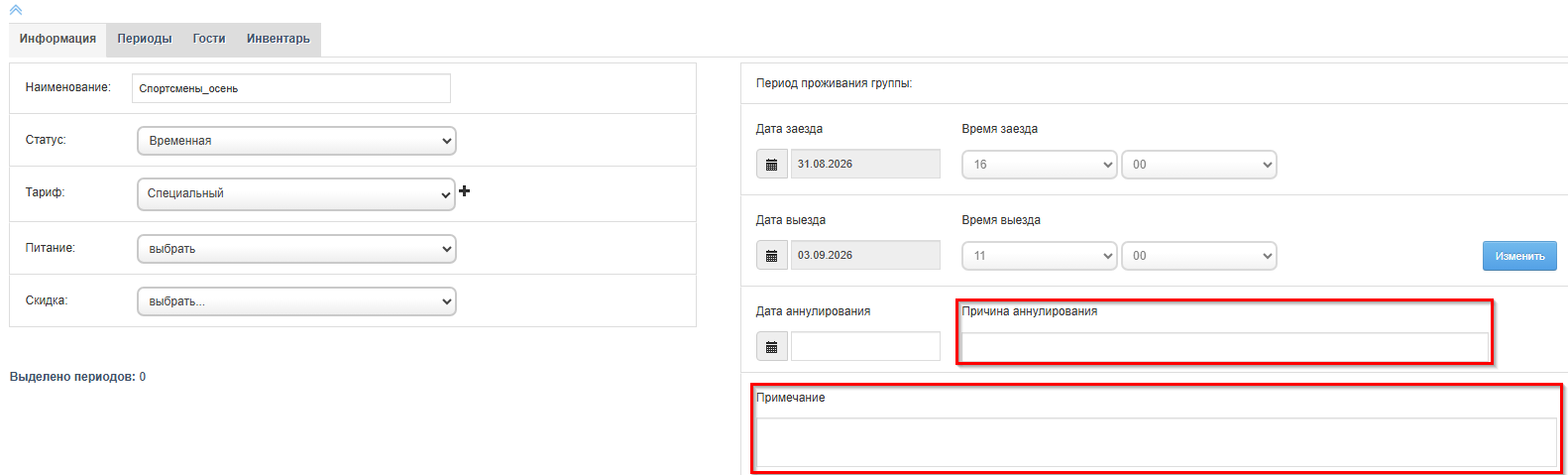1568x475 pixels.
Task: Open the Гости tab
Action: 209,40
